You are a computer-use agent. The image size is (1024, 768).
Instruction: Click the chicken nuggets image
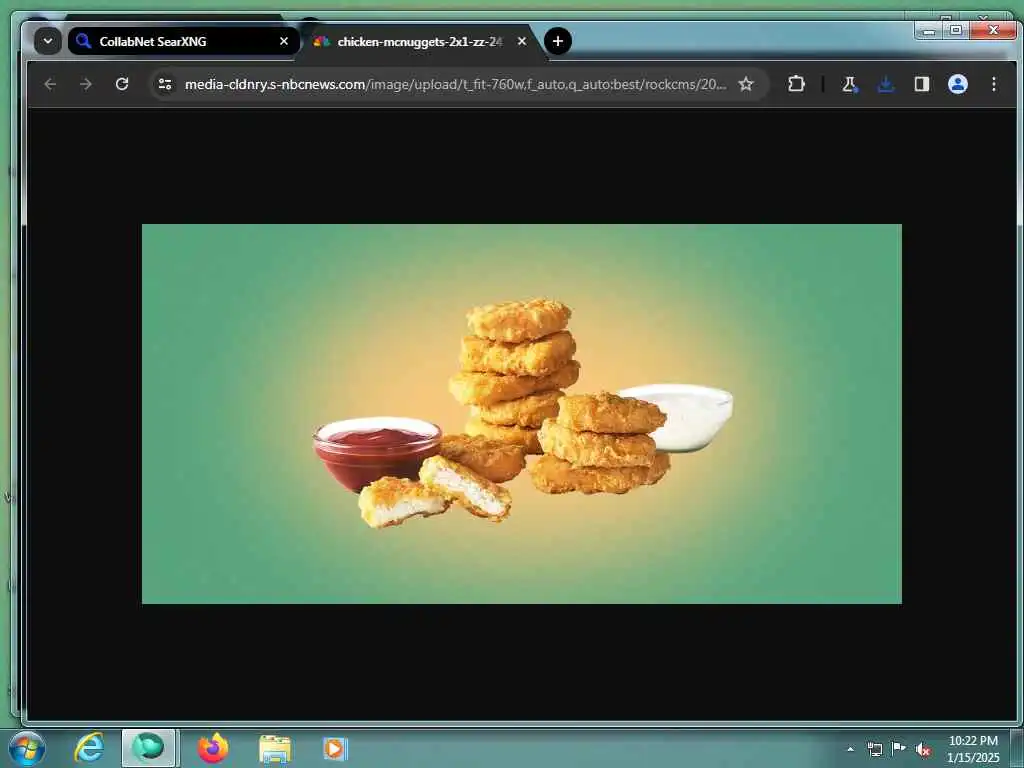(x=522, y=414)
